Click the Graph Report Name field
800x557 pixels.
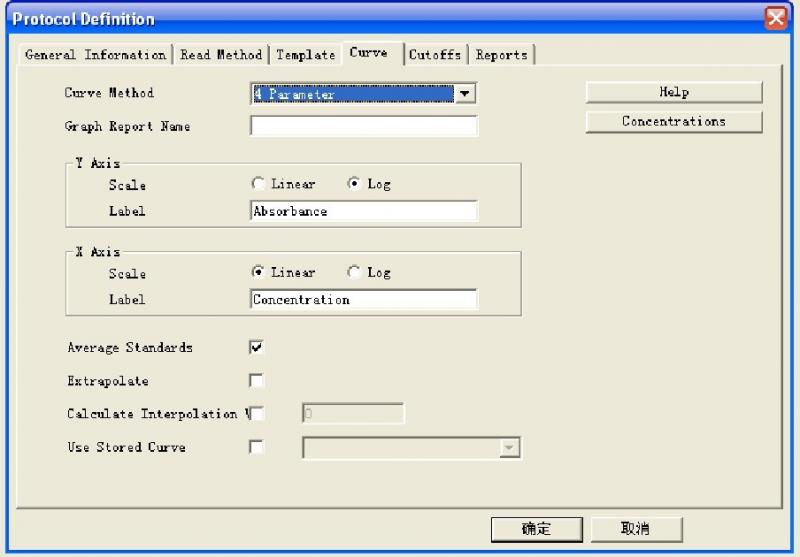coord(364,127)
